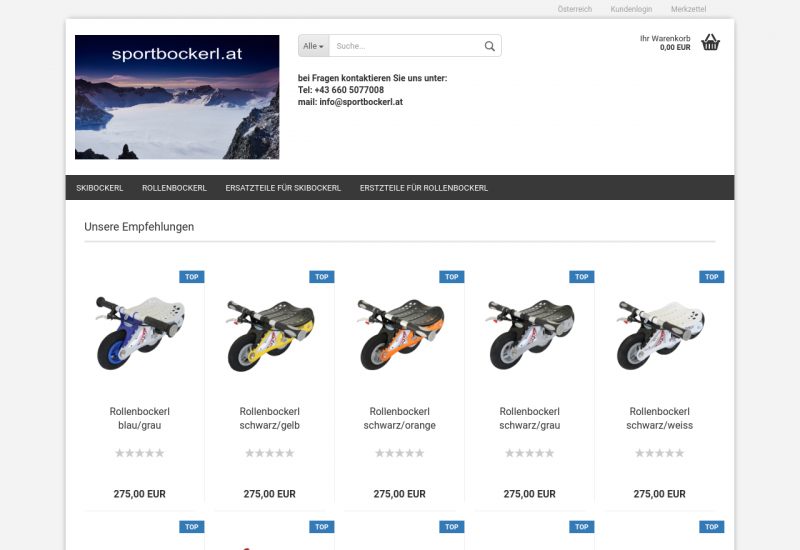Image resolution: width=800 pixels, height=550 pixels.
Task: Open the Rollenbockerl schwarz/grau product image
Action: tap(530, 332)
